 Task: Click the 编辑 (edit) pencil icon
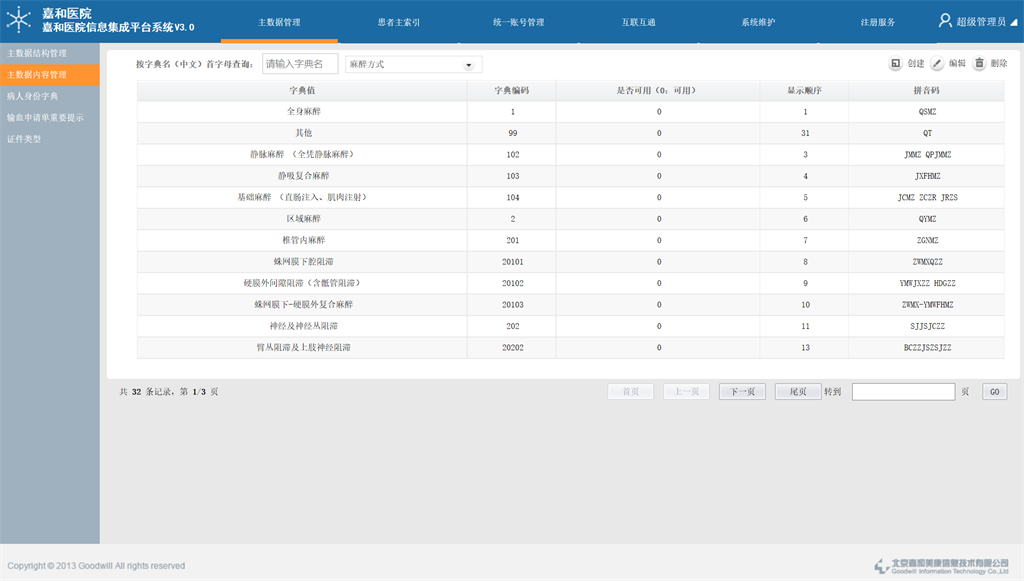coord(937,64)
